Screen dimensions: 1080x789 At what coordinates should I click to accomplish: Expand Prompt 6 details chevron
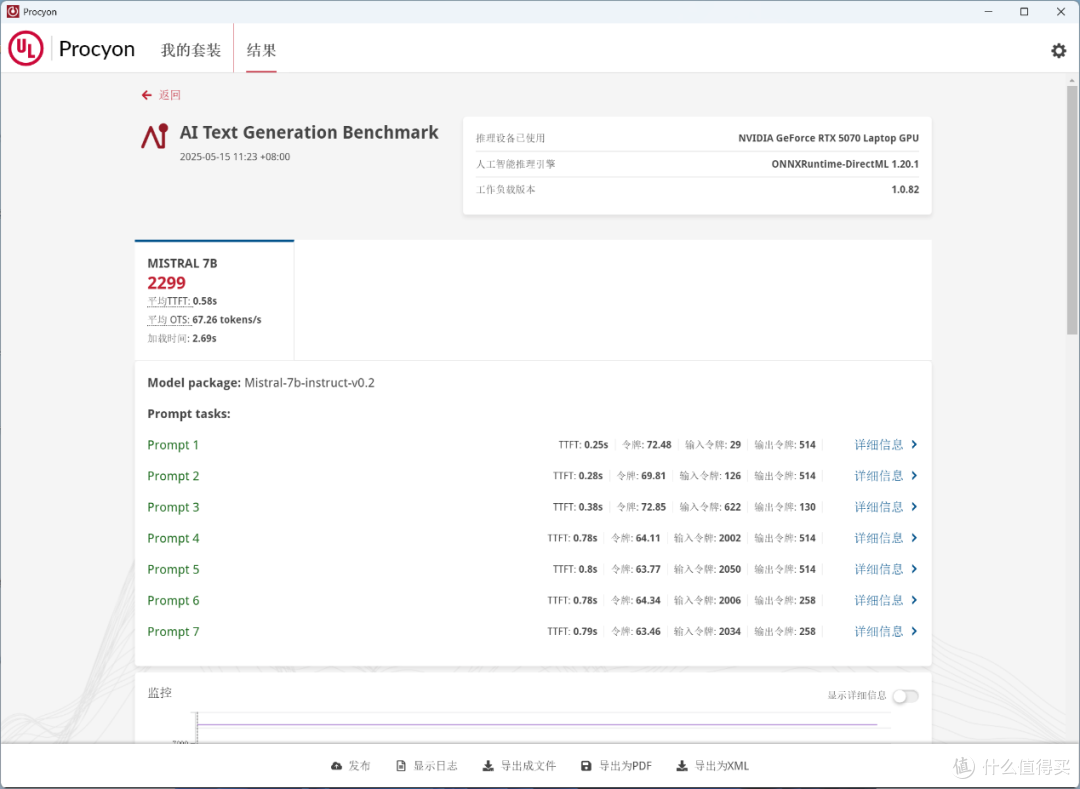[914, 600]
